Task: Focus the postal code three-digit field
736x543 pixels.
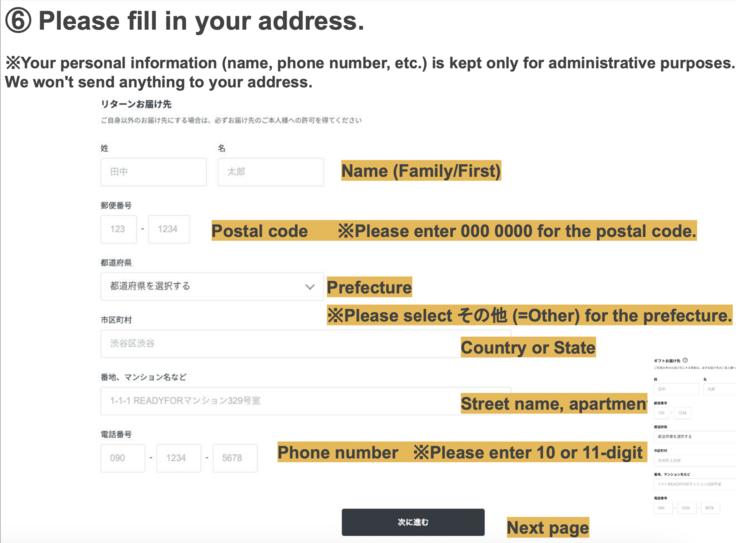Action: point(118,229)
